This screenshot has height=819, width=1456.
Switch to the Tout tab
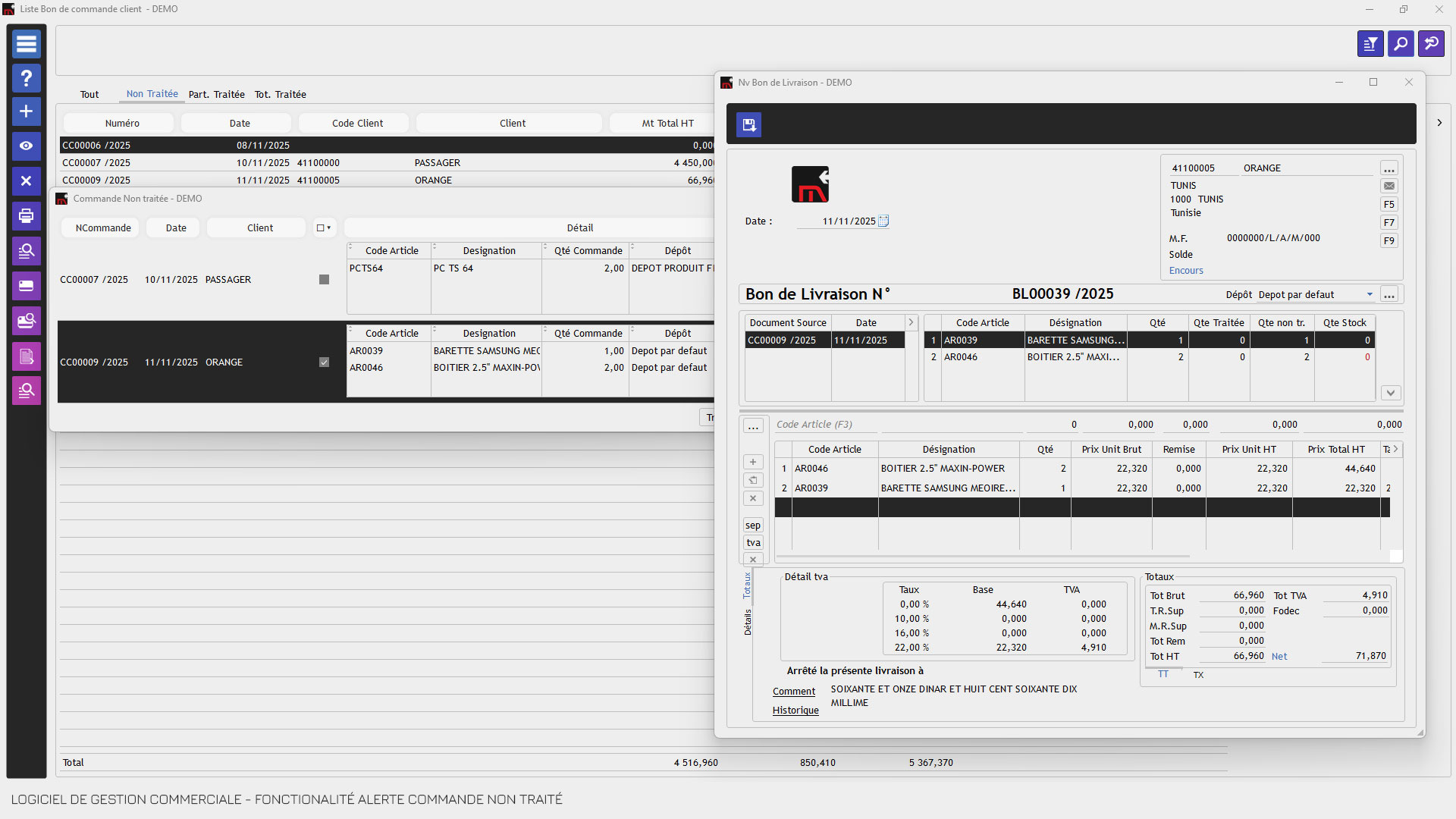89,95
